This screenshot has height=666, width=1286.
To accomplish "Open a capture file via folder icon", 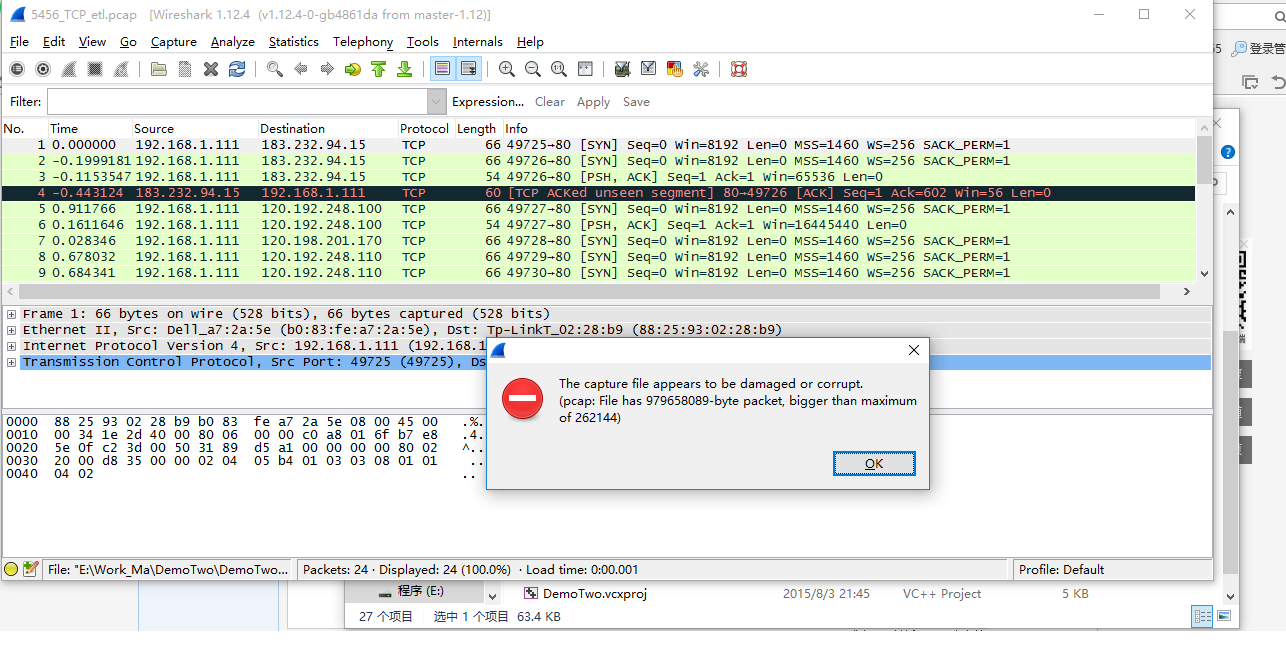I will (159, 69).
